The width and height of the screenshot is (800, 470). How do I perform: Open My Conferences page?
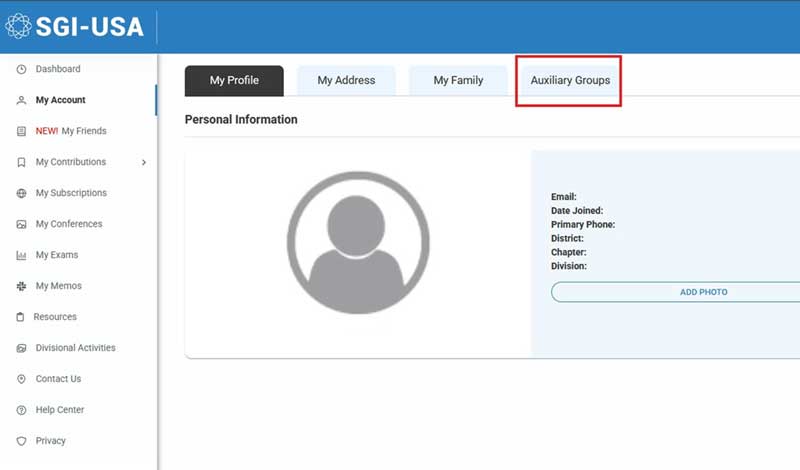(69, 224)
